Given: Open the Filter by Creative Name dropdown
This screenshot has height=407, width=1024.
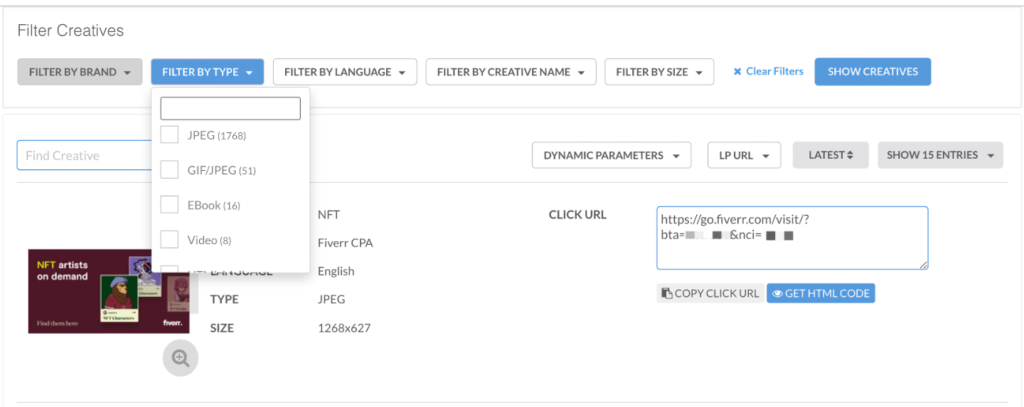Looking at the screenshot, I should (x=510, y=72).
